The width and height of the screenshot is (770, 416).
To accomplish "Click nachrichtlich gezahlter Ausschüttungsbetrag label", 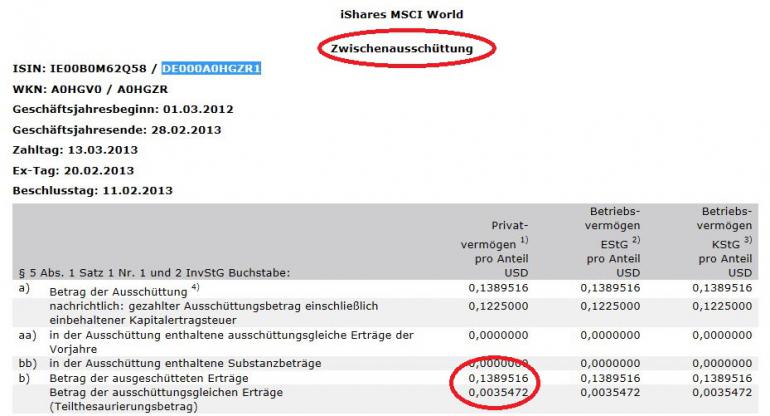I will click(x=214, y=313).
